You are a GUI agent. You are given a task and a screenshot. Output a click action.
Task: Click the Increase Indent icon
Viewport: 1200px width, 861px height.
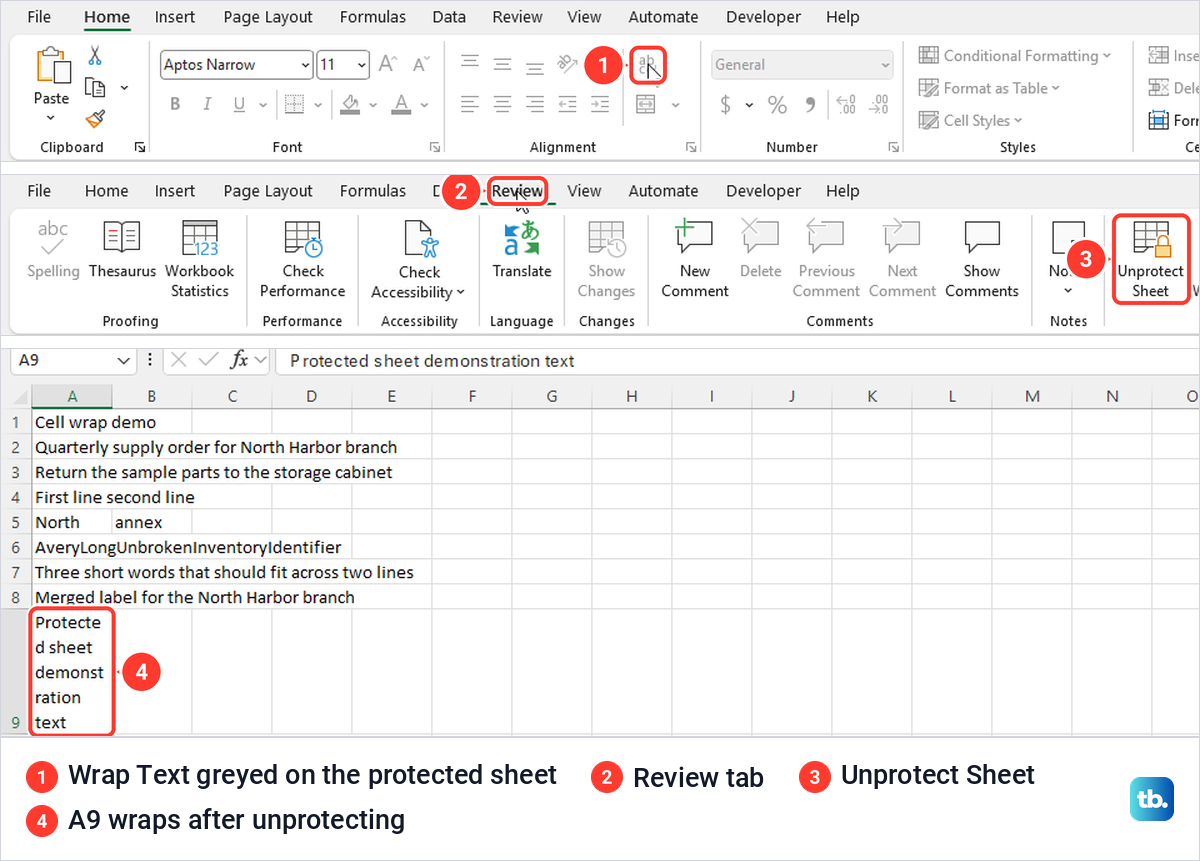(x=599, y=103)
